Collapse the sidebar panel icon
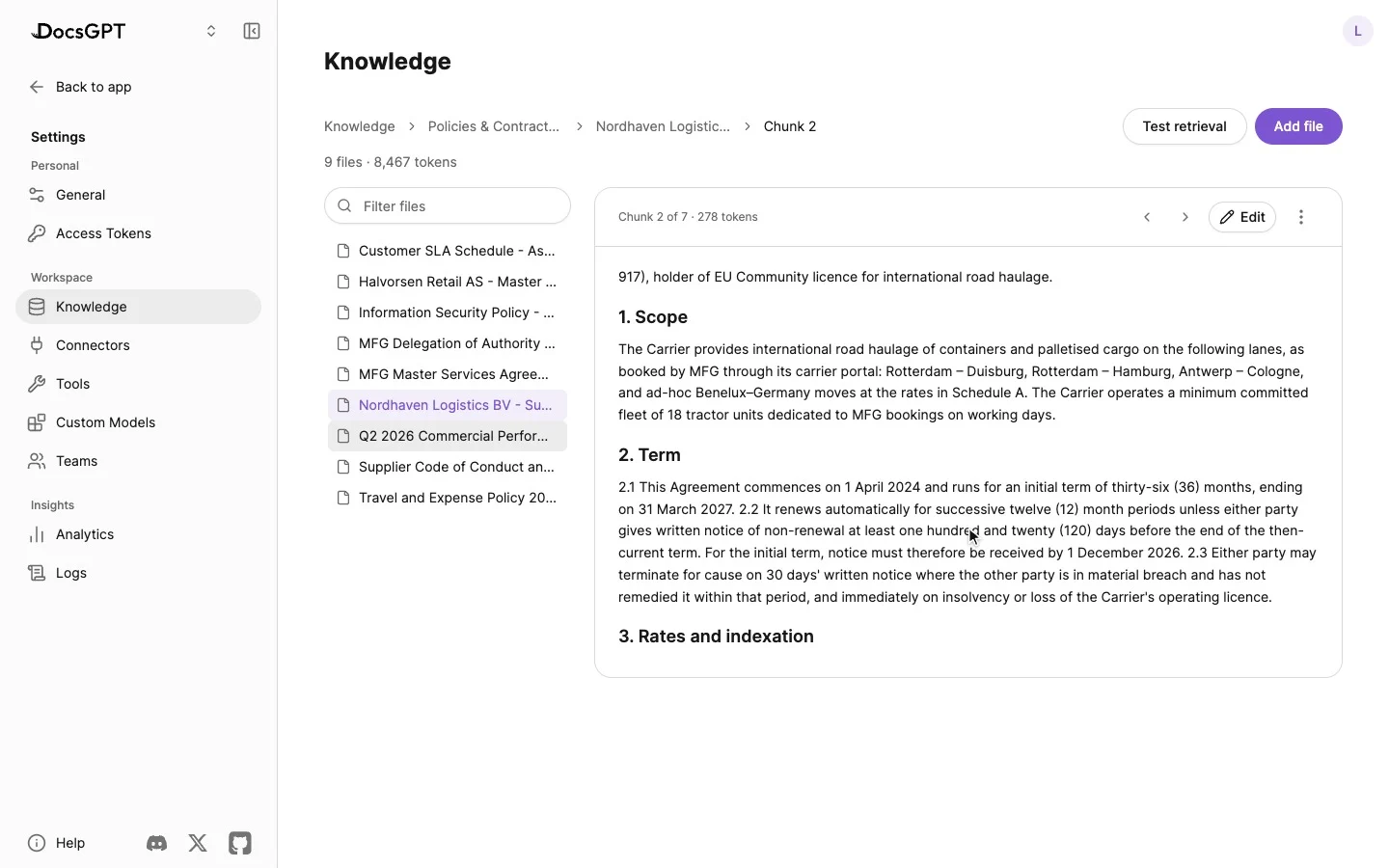Screen dimensions: 1389x868 (x=252, y=31)
